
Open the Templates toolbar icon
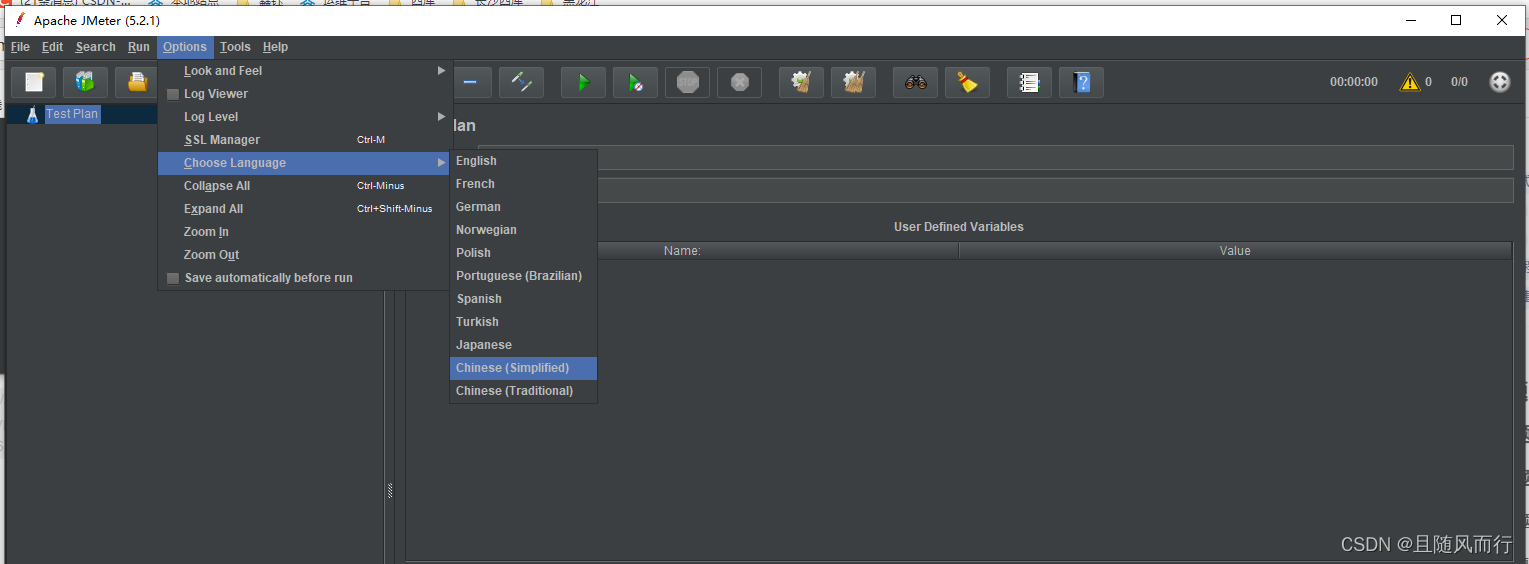85,82
